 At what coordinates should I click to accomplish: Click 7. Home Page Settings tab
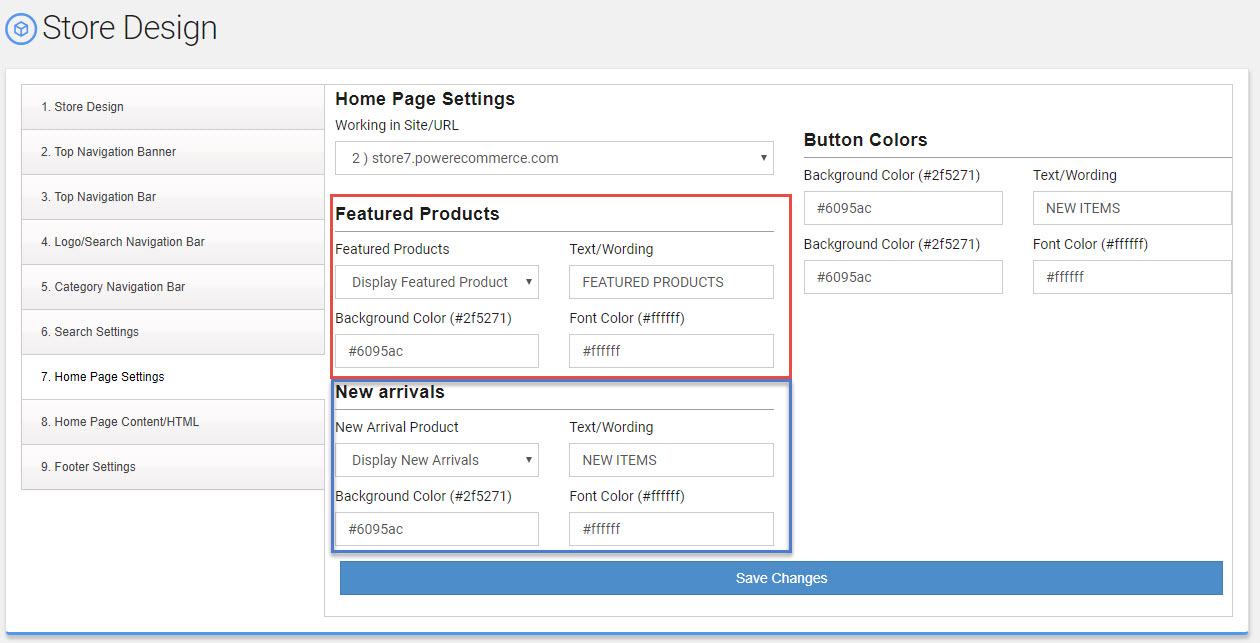tap(172, 377)
